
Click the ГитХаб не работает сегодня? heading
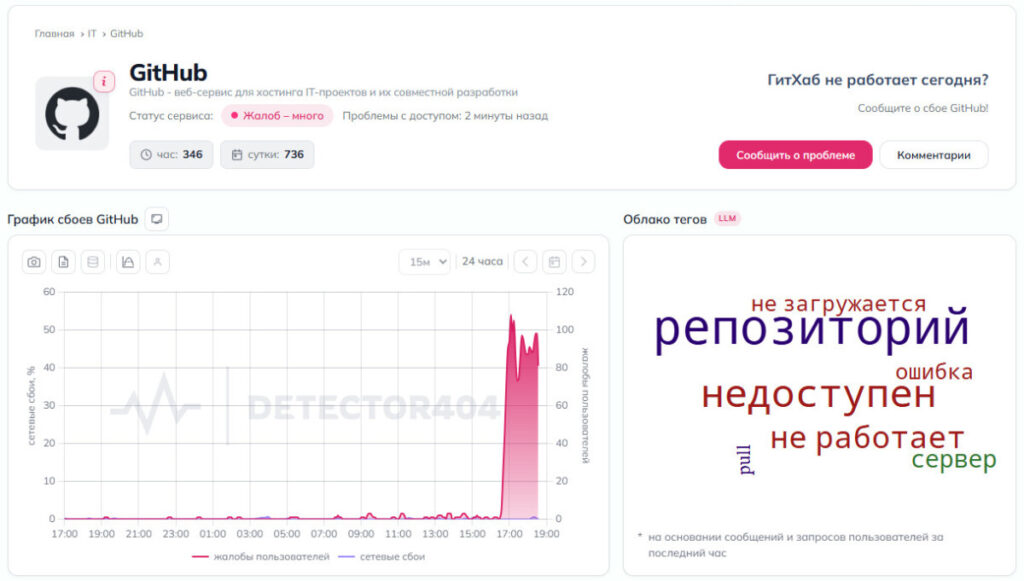coord(878,80)
